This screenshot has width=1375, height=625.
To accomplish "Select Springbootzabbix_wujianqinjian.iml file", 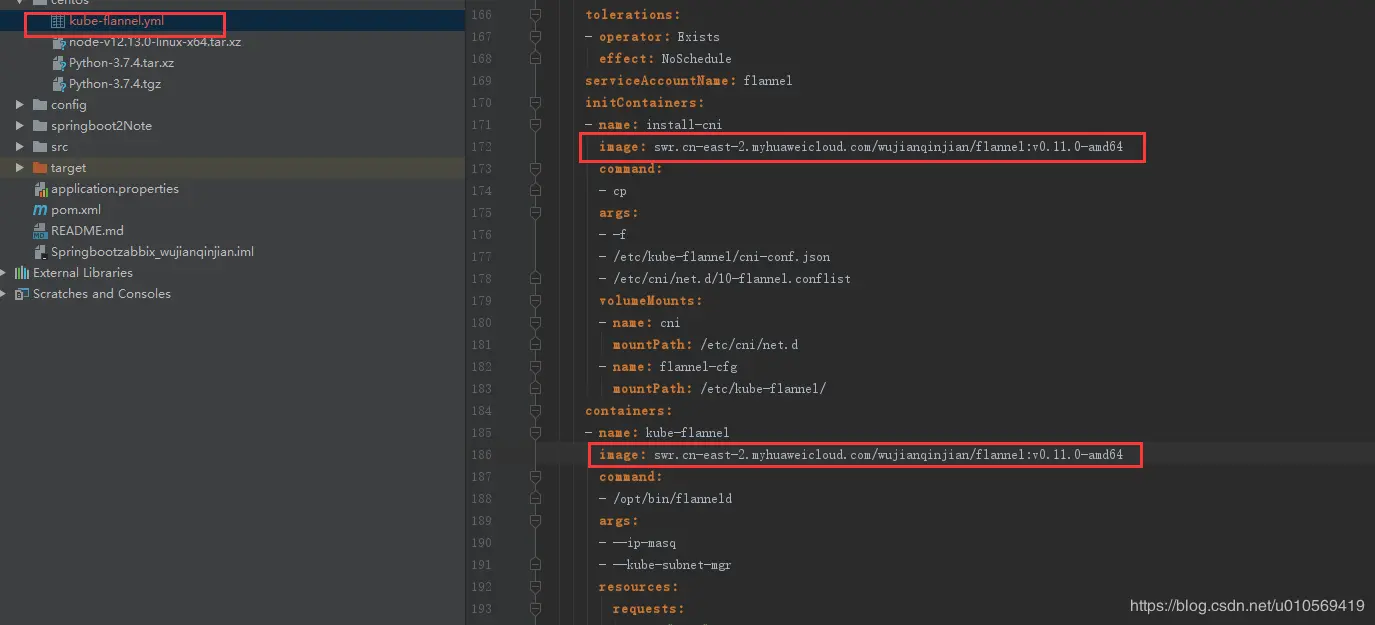I will tap(152, 252).
